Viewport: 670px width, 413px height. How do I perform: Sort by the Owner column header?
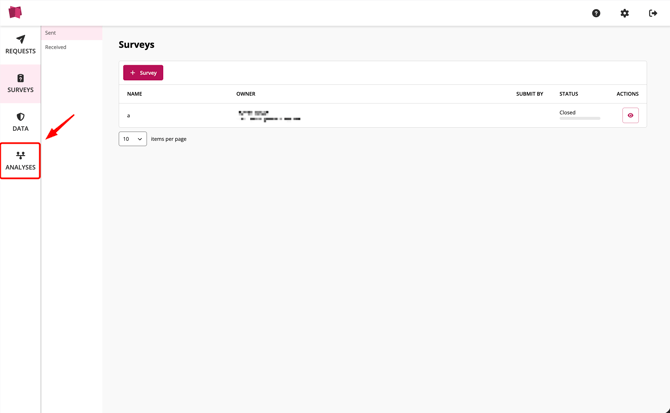[x=246, y=94]
